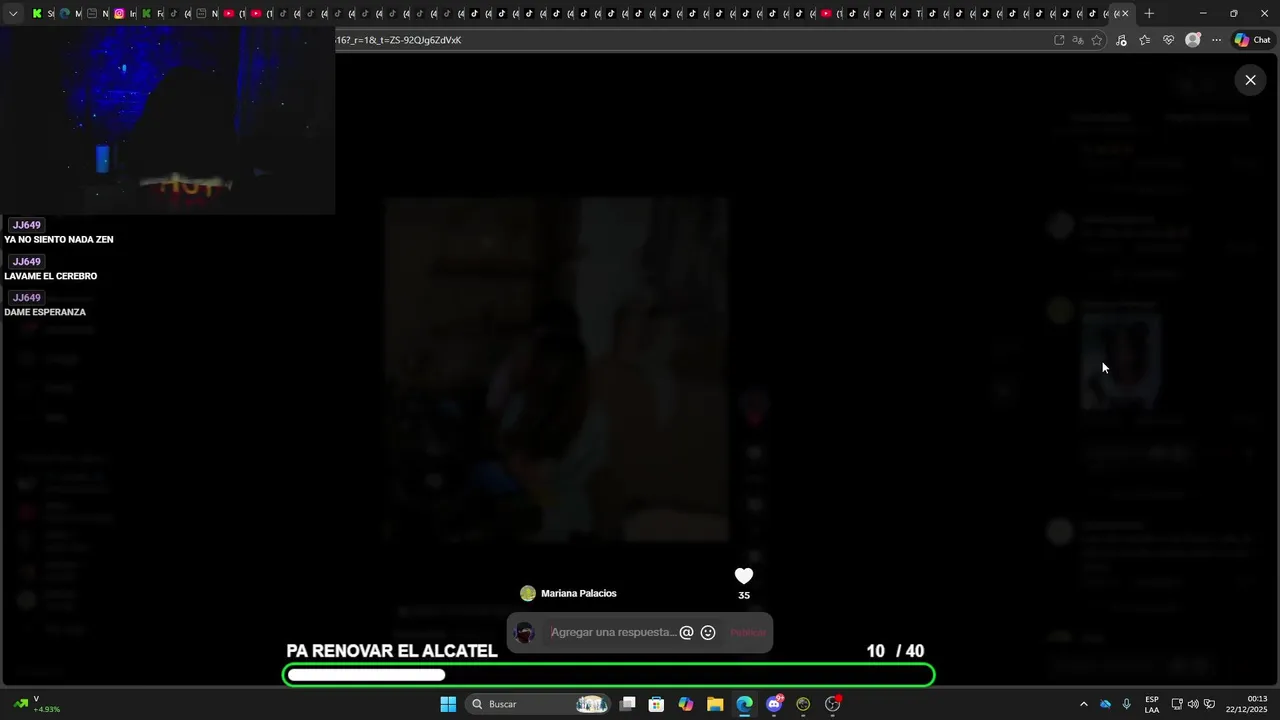Open File Explorer from taskbar

coord(715,704)
